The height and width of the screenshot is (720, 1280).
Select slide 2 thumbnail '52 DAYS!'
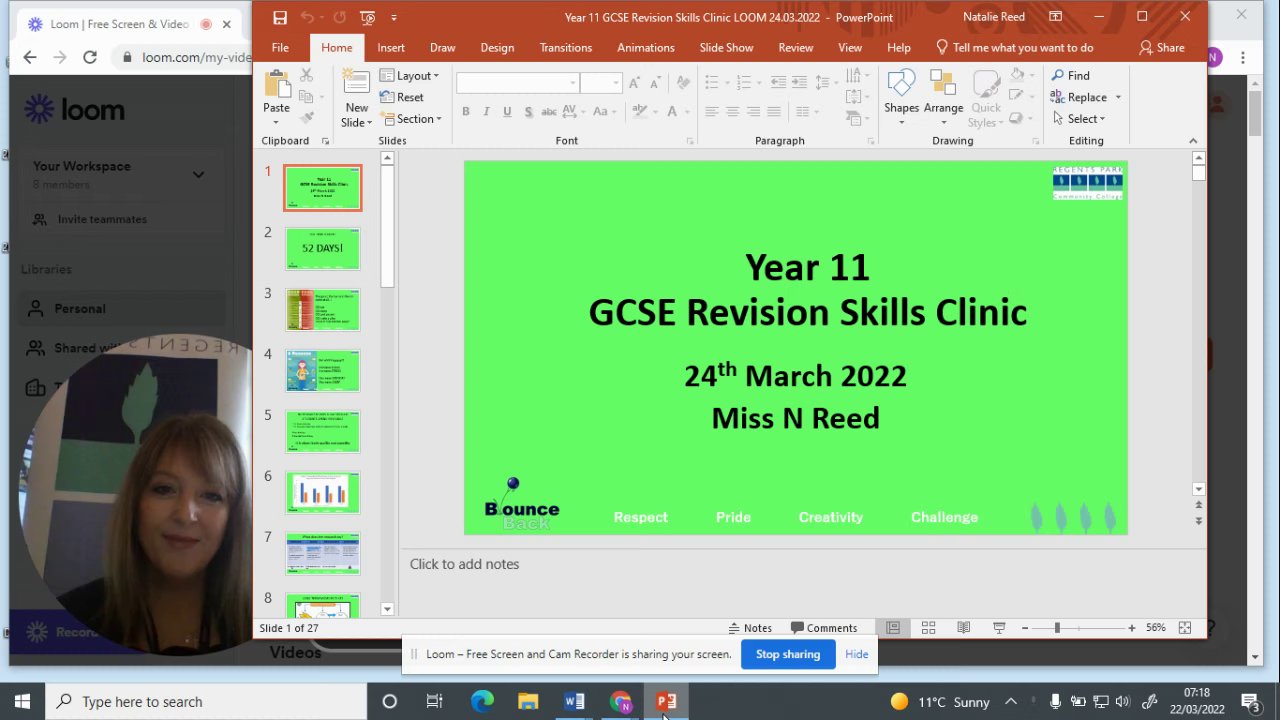[322, 248]
